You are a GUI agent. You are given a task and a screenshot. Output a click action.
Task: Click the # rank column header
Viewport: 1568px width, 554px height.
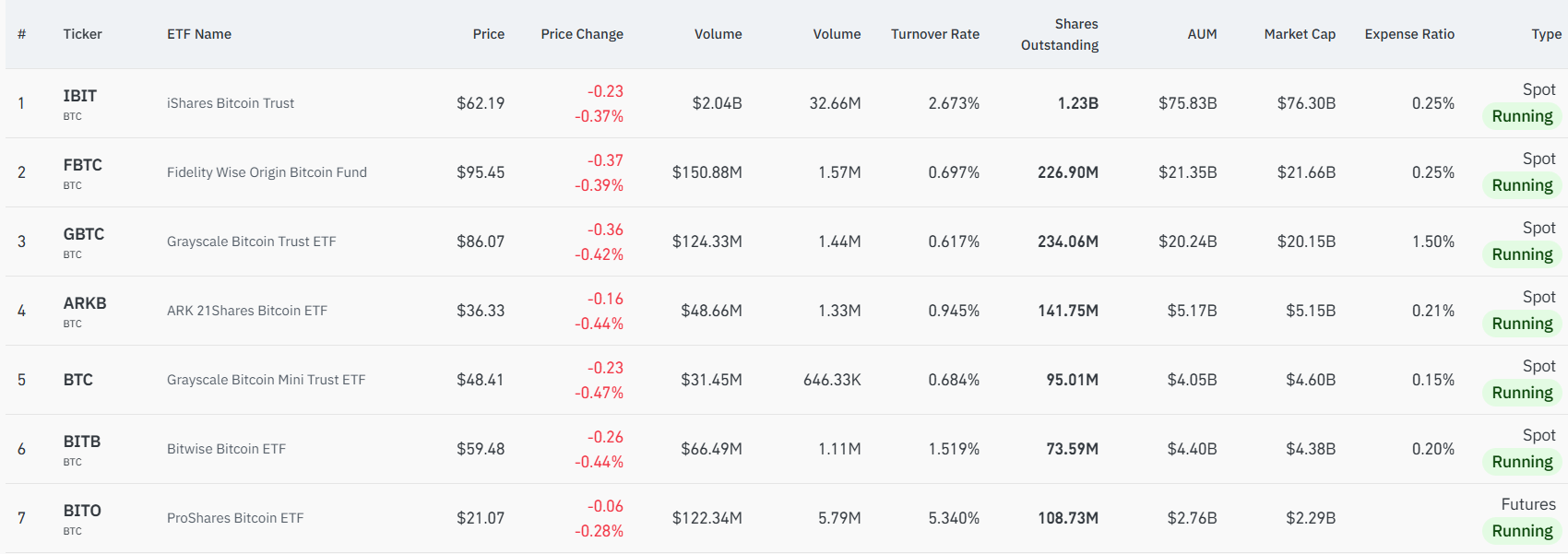21,34
